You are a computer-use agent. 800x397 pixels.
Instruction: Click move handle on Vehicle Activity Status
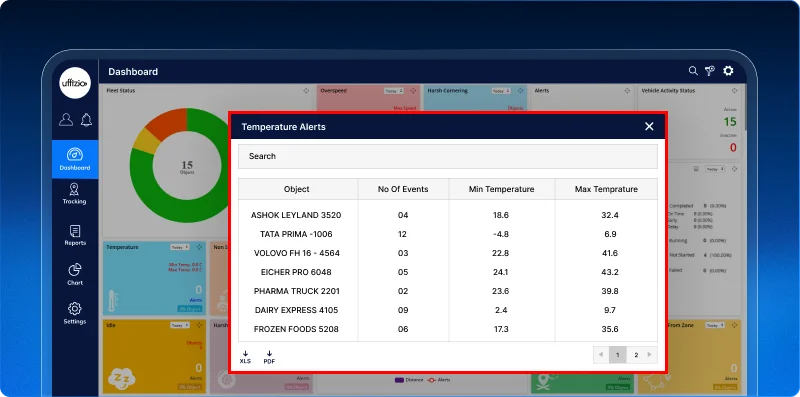[x=734, y=91]
